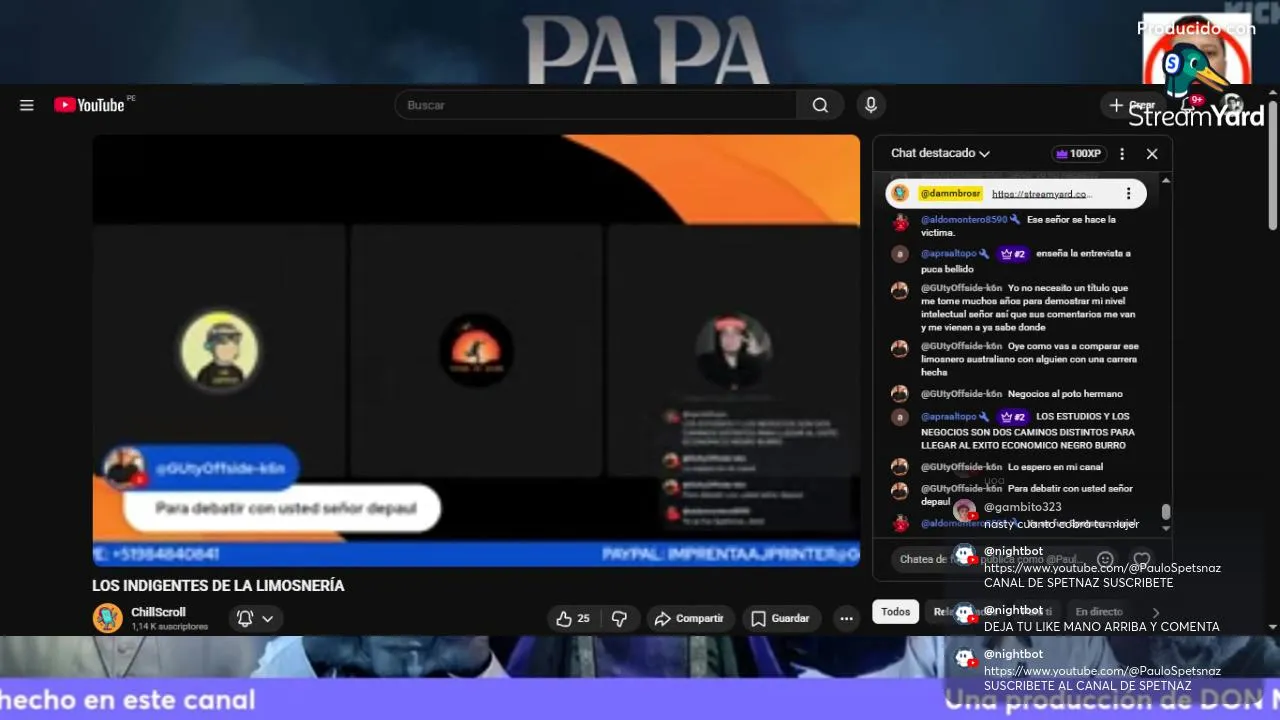1280x720 pixels.
Task: Open the YouTube hamburger guide menu
Action: tap(27, 105)
